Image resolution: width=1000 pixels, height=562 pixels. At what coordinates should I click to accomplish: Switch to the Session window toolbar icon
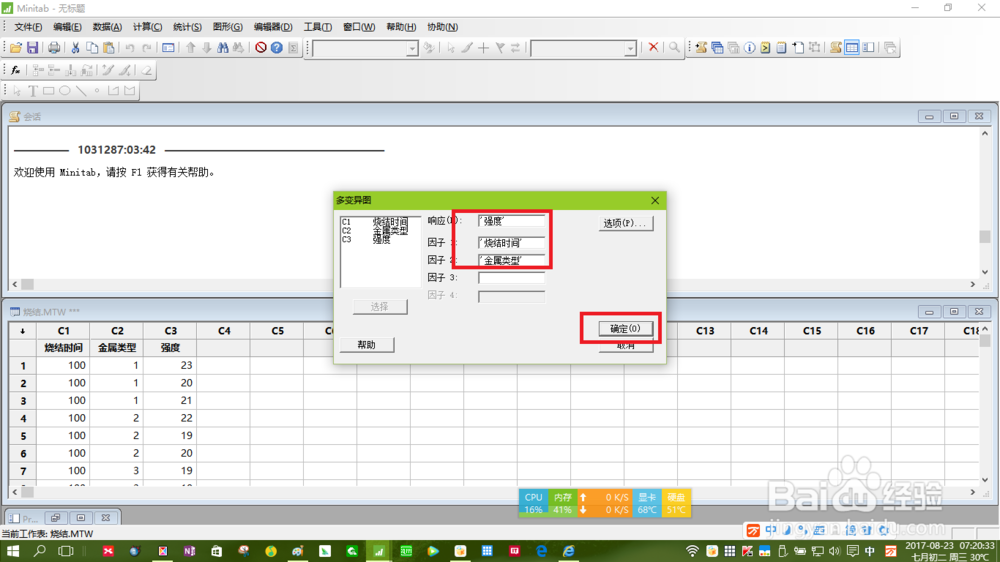(835, 48)
